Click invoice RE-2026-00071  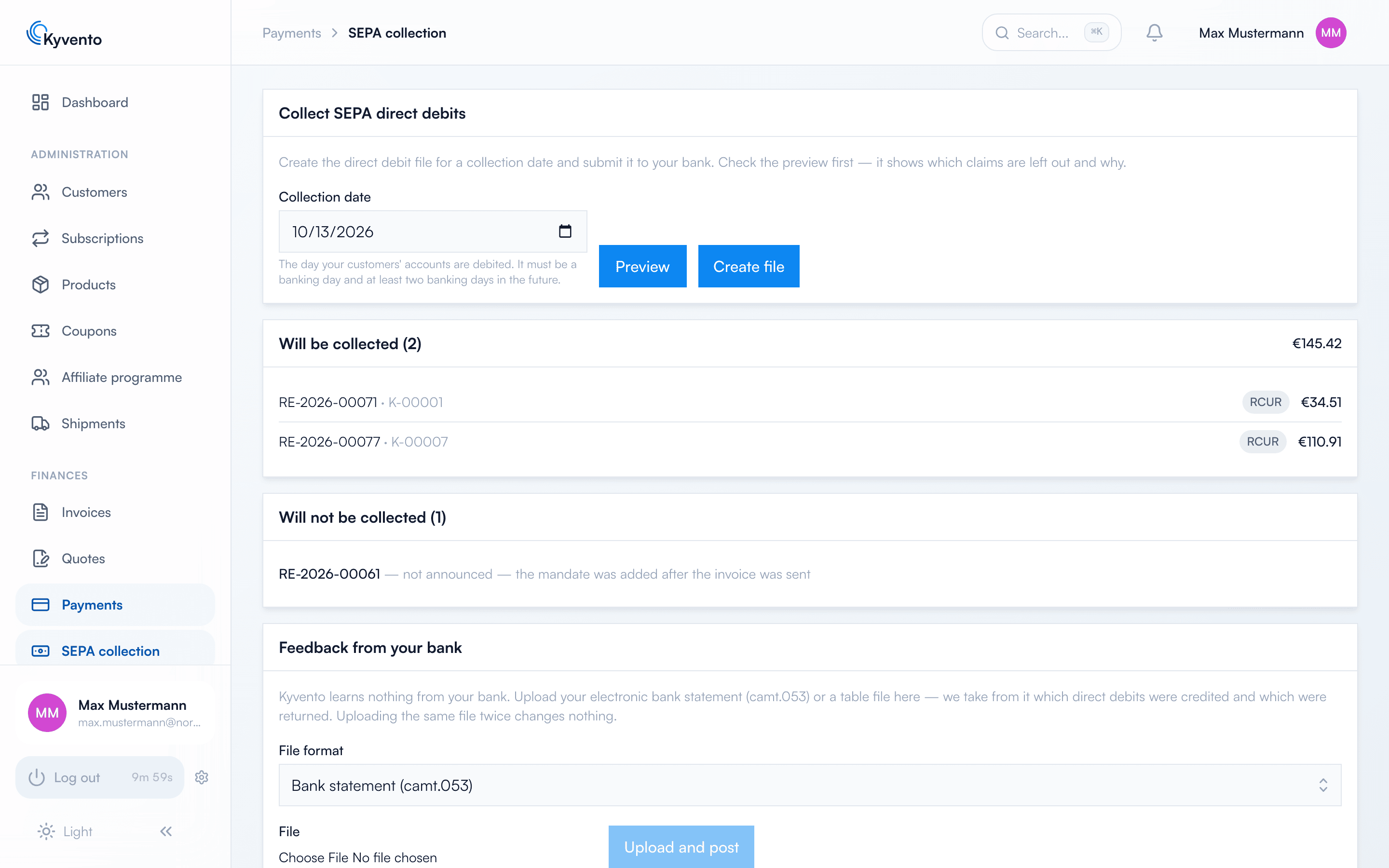pos(328,402)
